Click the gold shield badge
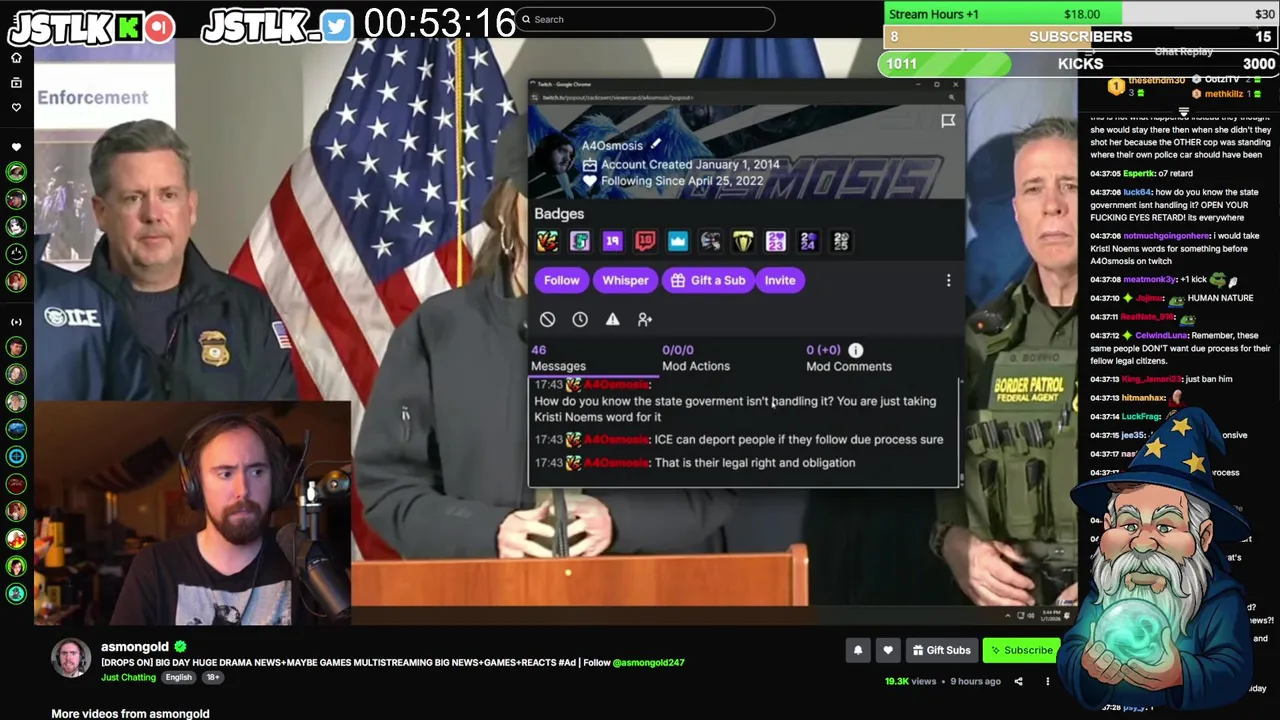1280x720 pixels. (x=743, y=241)
